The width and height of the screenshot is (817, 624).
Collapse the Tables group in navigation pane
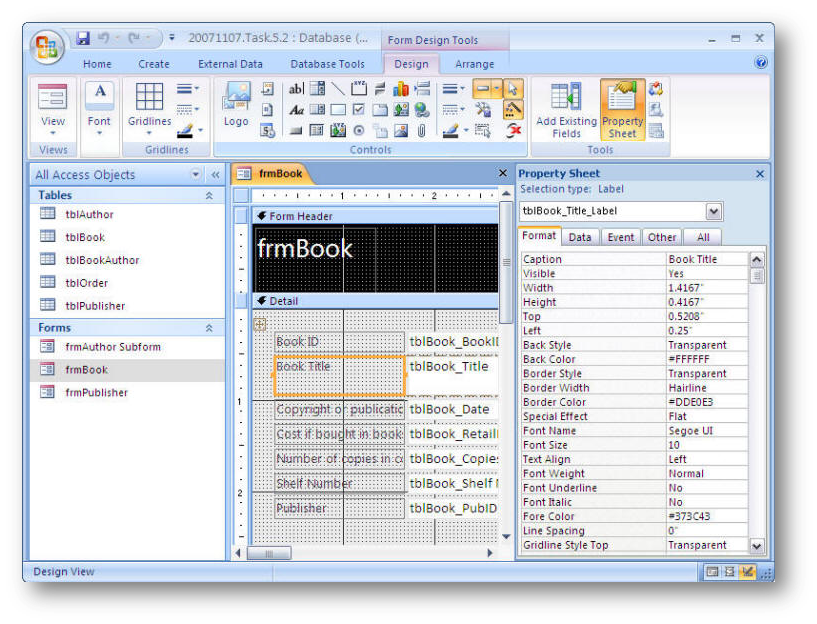pyautogui.click(x=209, y=196)
